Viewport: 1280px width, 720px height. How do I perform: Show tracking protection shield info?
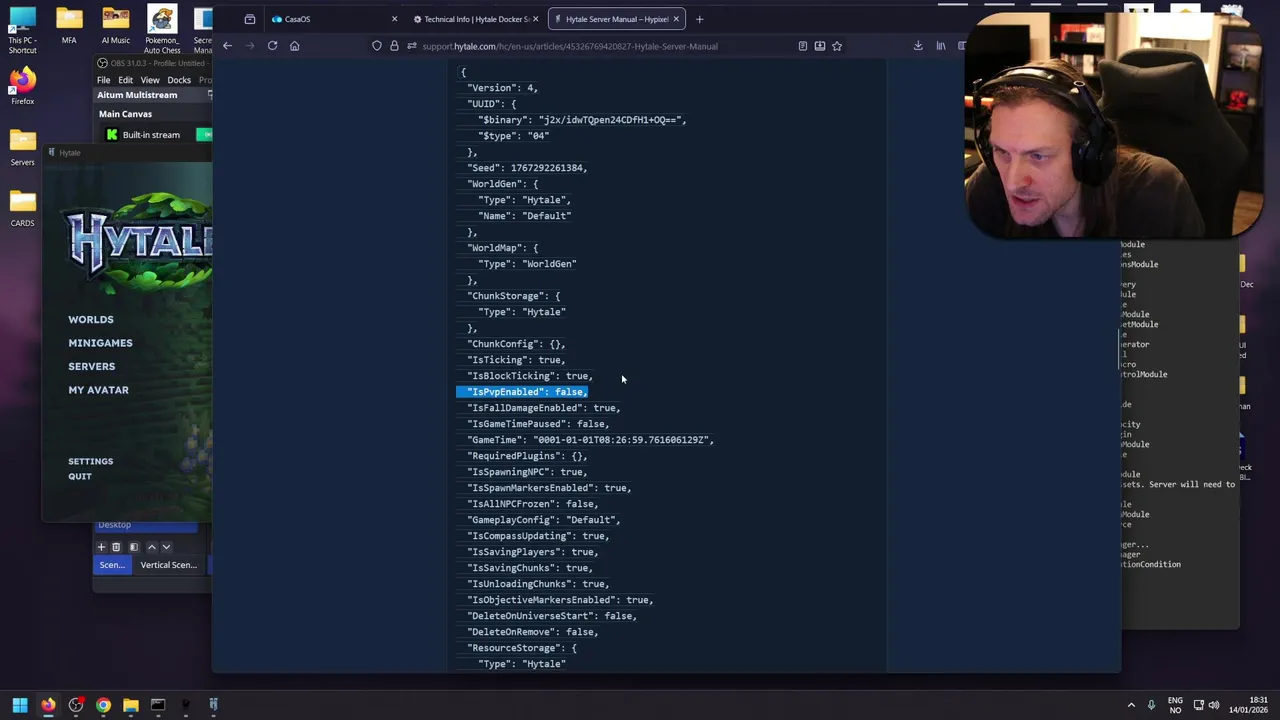(x=376, y=46)
